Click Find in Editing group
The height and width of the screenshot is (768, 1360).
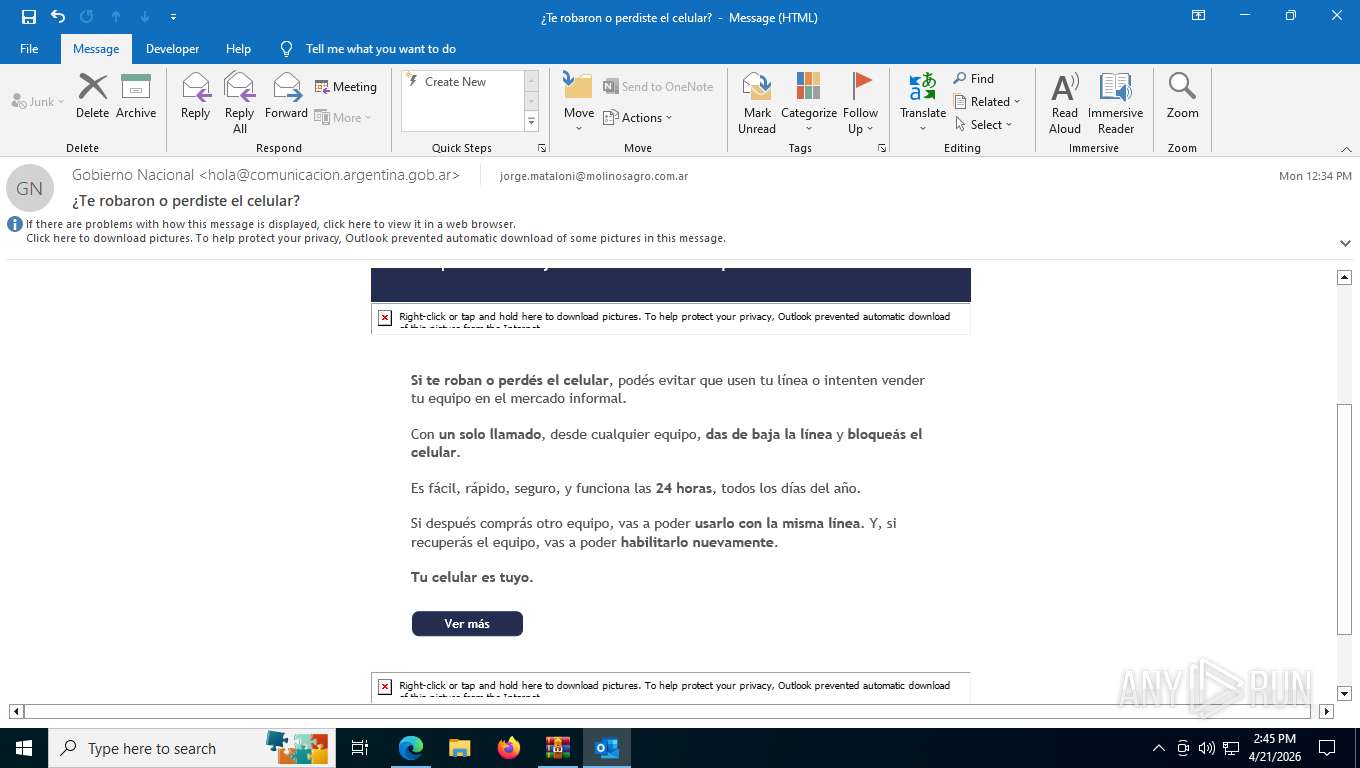point(973,78)
